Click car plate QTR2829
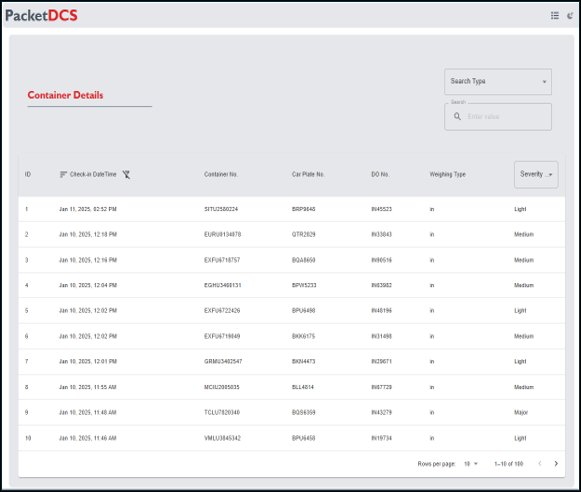Screen dimensions: 581x492 tap(303, 235)
